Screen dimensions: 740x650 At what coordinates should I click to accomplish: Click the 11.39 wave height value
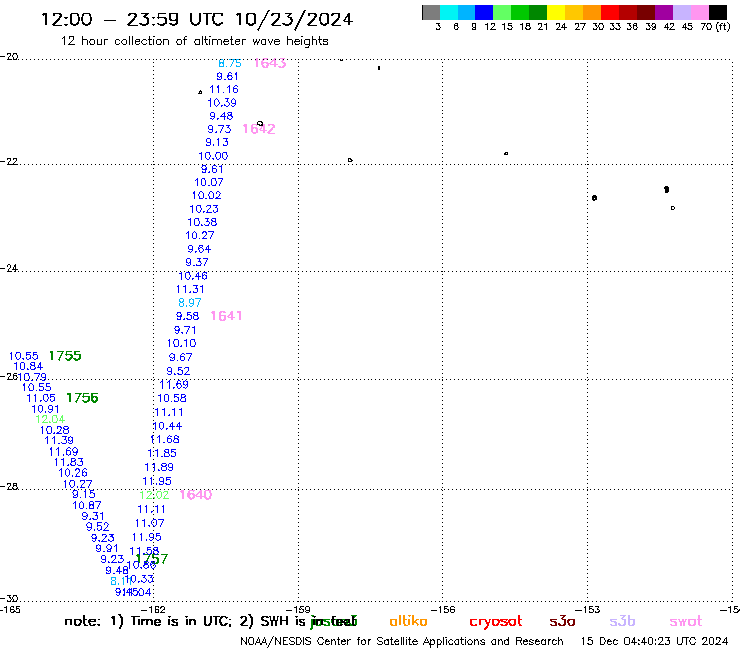[x=59, y=440]
